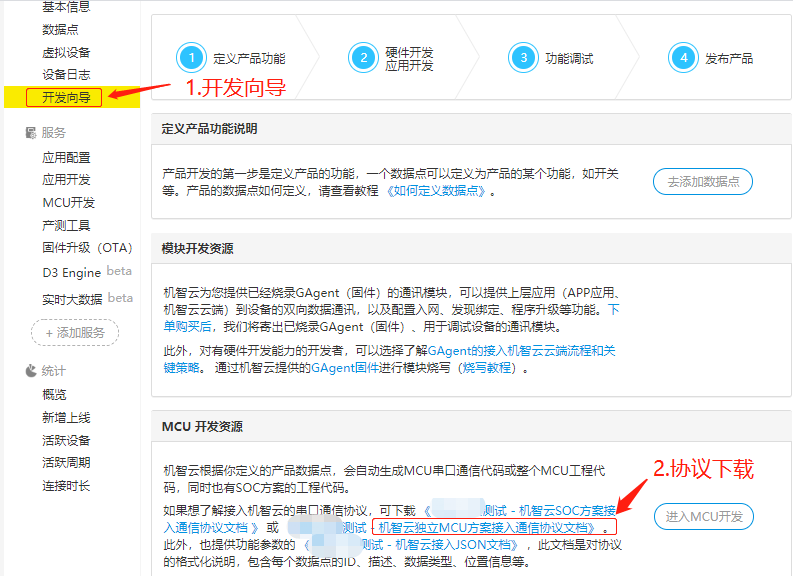Screen dimensions: 793x576
Task: Click the step 1 circle icon
Action: [x=191, y=58]
